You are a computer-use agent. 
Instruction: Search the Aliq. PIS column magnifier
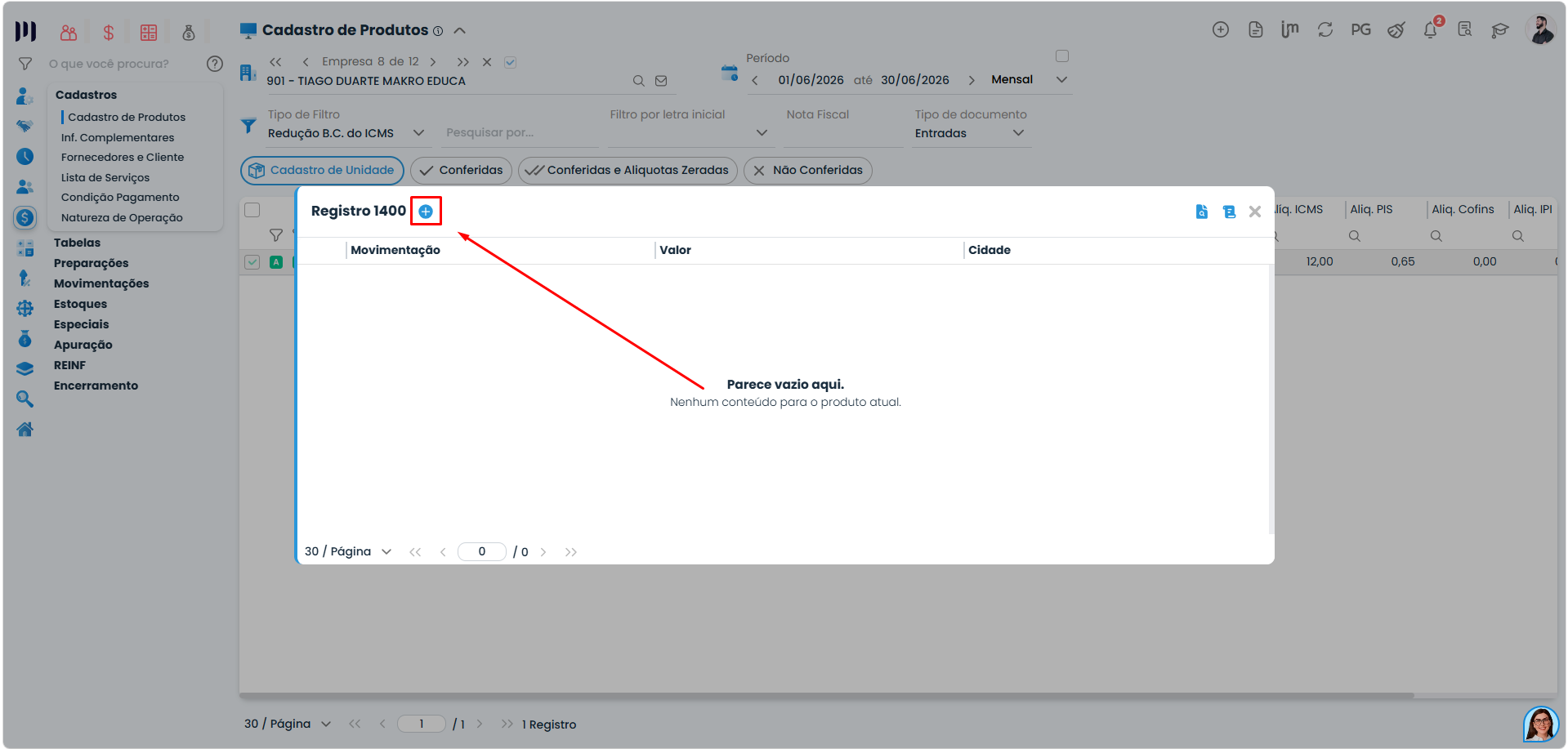point(1355,236)
